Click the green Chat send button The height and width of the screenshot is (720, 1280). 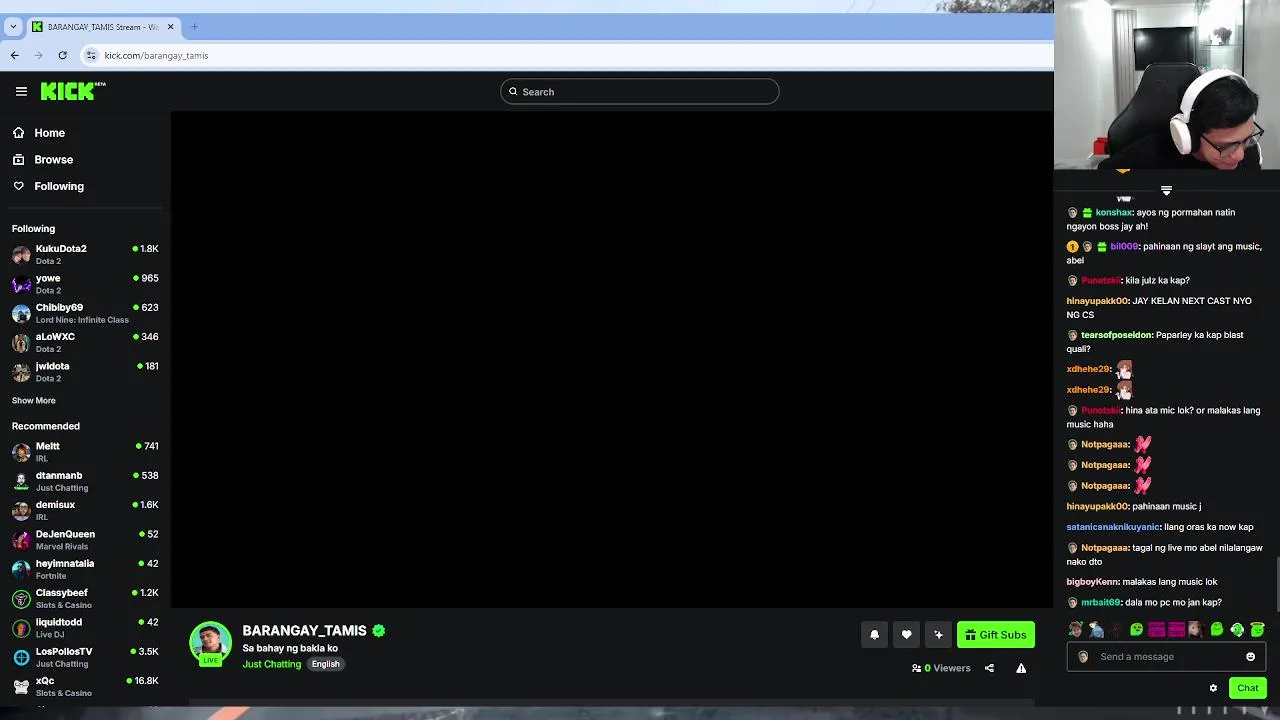click(1247, 688)
